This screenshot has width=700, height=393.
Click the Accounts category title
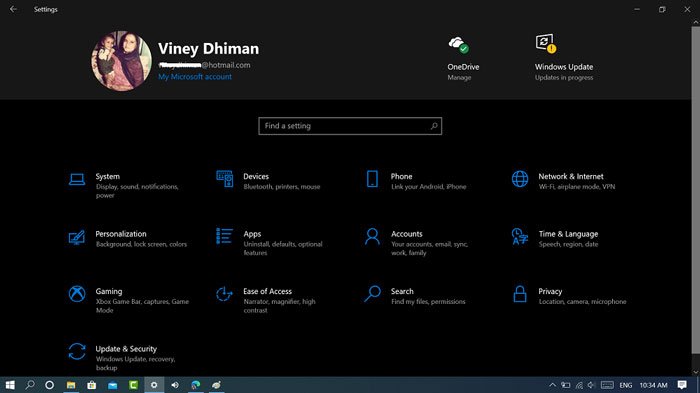click(x=407, y=234)
